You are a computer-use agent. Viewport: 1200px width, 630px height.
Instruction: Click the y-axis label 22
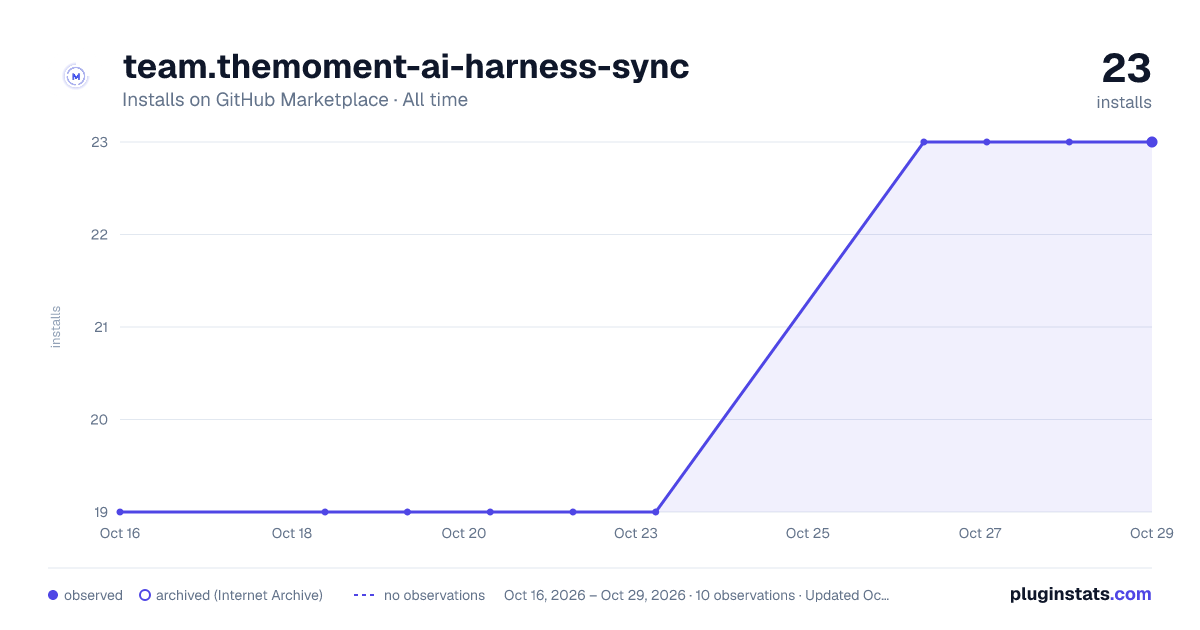pos(99,235)
